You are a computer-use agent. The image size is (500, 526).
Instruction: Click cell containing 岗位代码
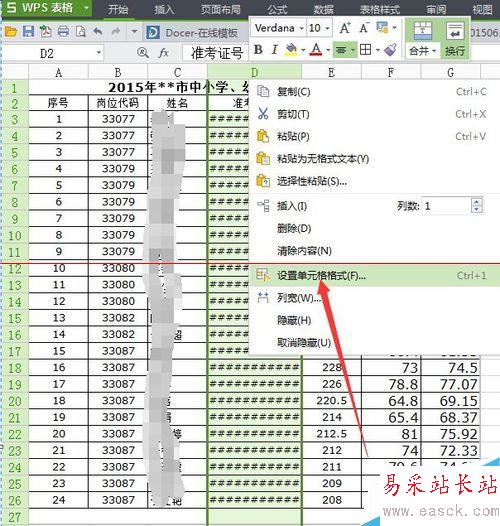pyautogui.click(x=118, y=103)
